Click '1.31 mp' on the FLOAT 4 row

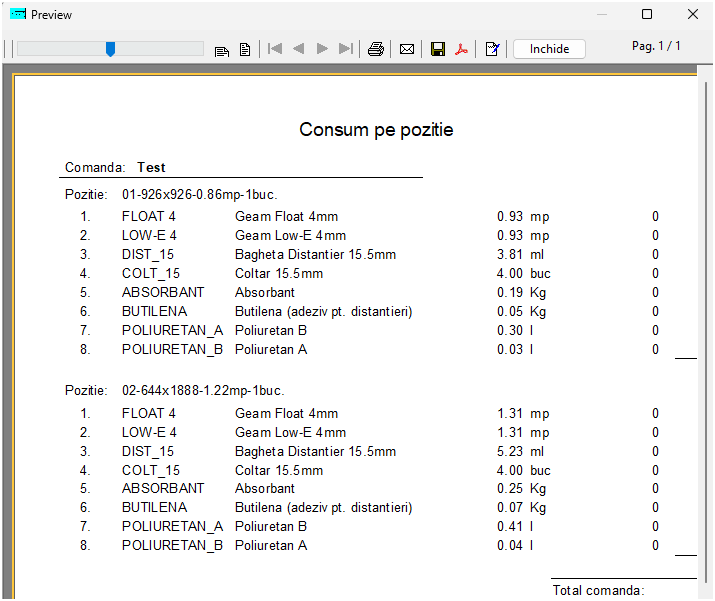(523, 414)
